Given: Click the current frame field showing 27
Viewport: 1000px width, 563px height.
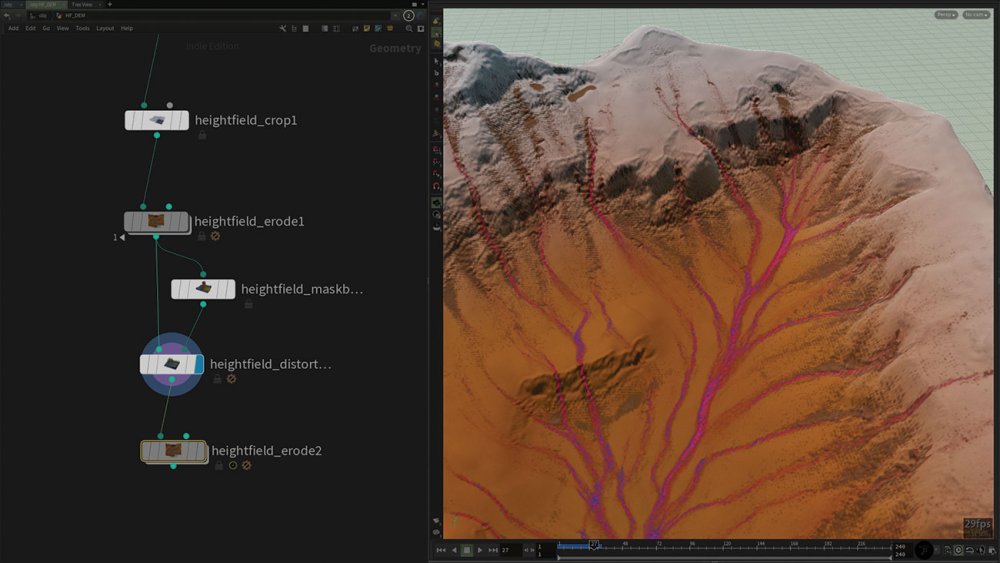Looking at the screenshot, I should pos(510,550).
